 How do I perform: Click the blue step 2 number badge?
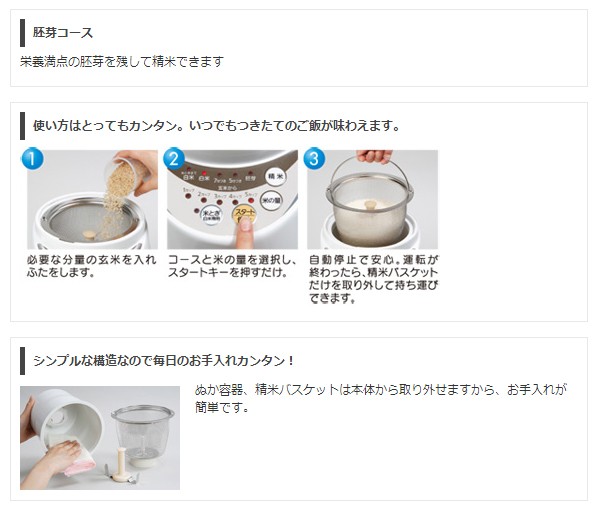coord(174,158)
